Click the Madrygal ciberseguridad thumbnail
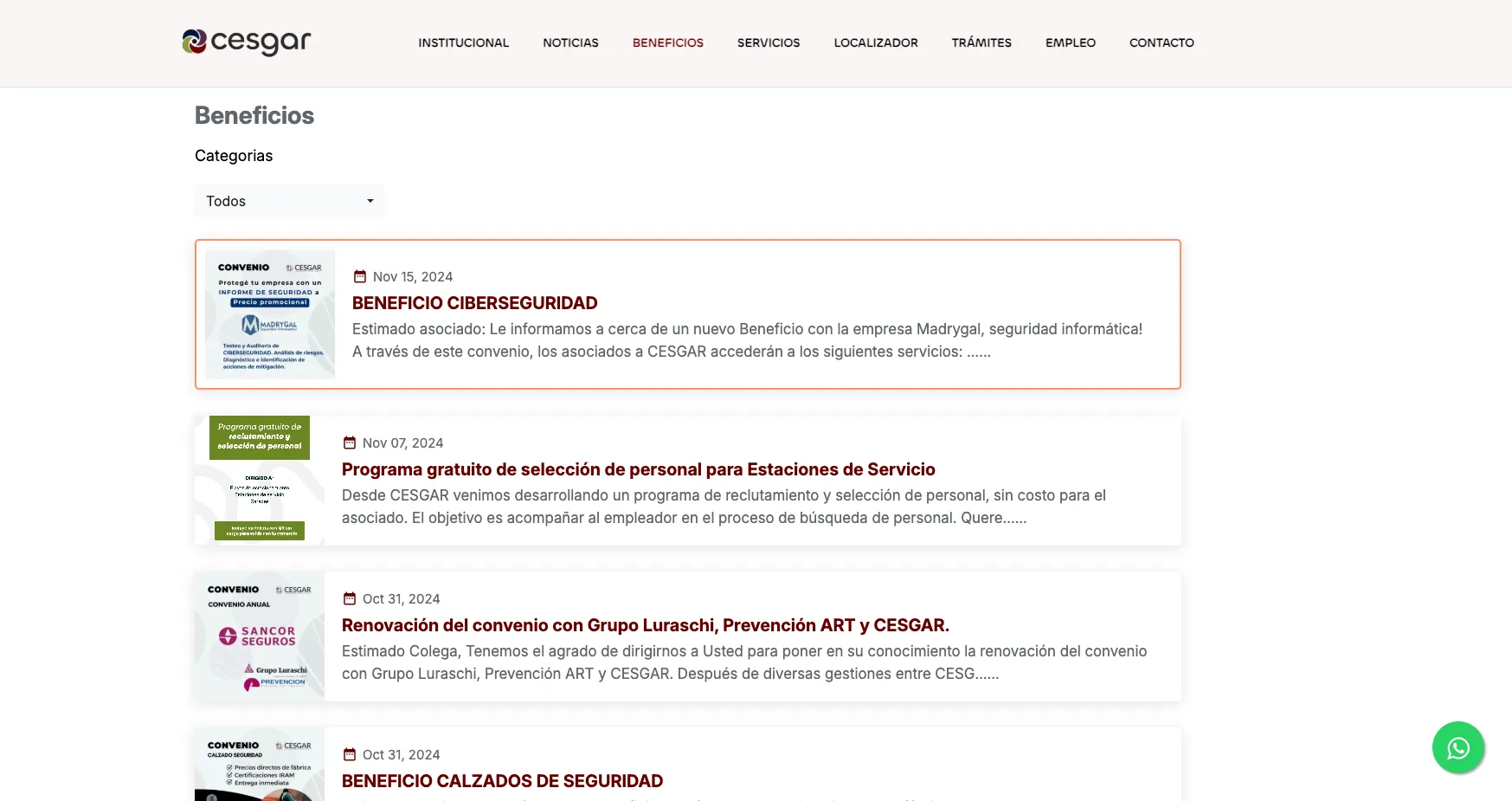Screen dimensions: 1512x801 (x=270, y=314)
